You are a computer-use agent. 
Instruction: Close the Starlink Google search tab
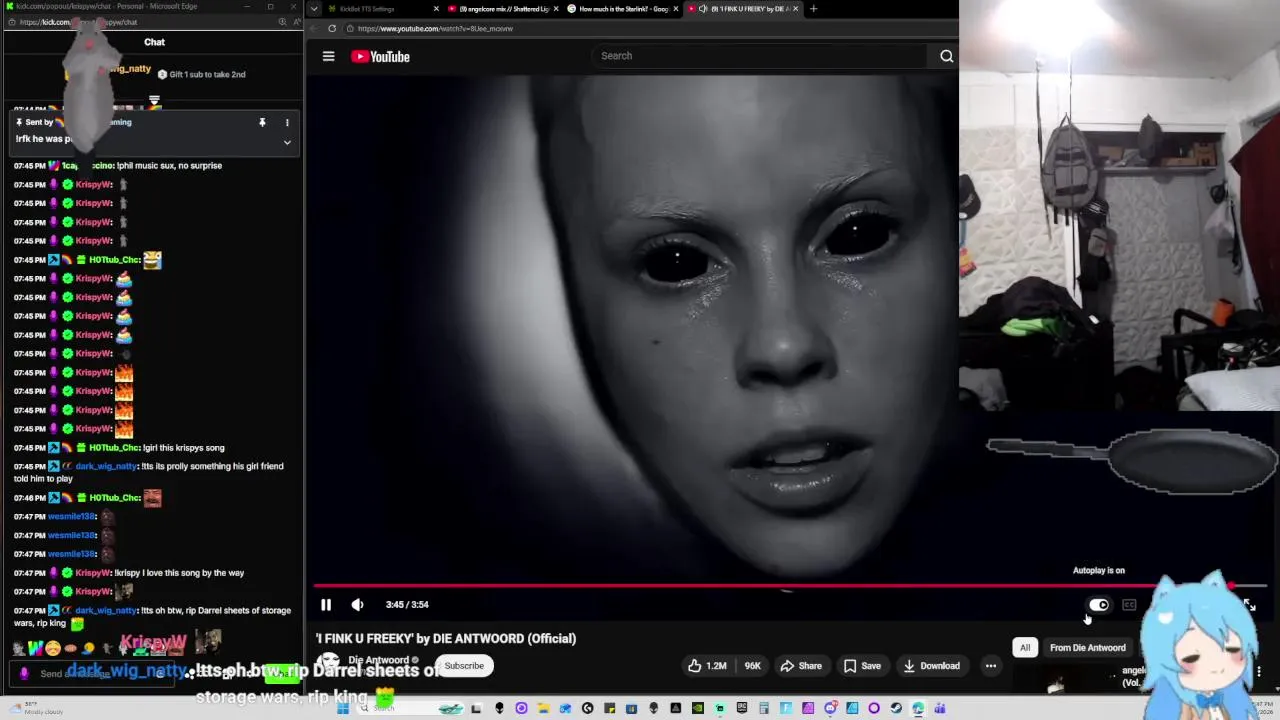pyautogui.click(x=676, y=9)
